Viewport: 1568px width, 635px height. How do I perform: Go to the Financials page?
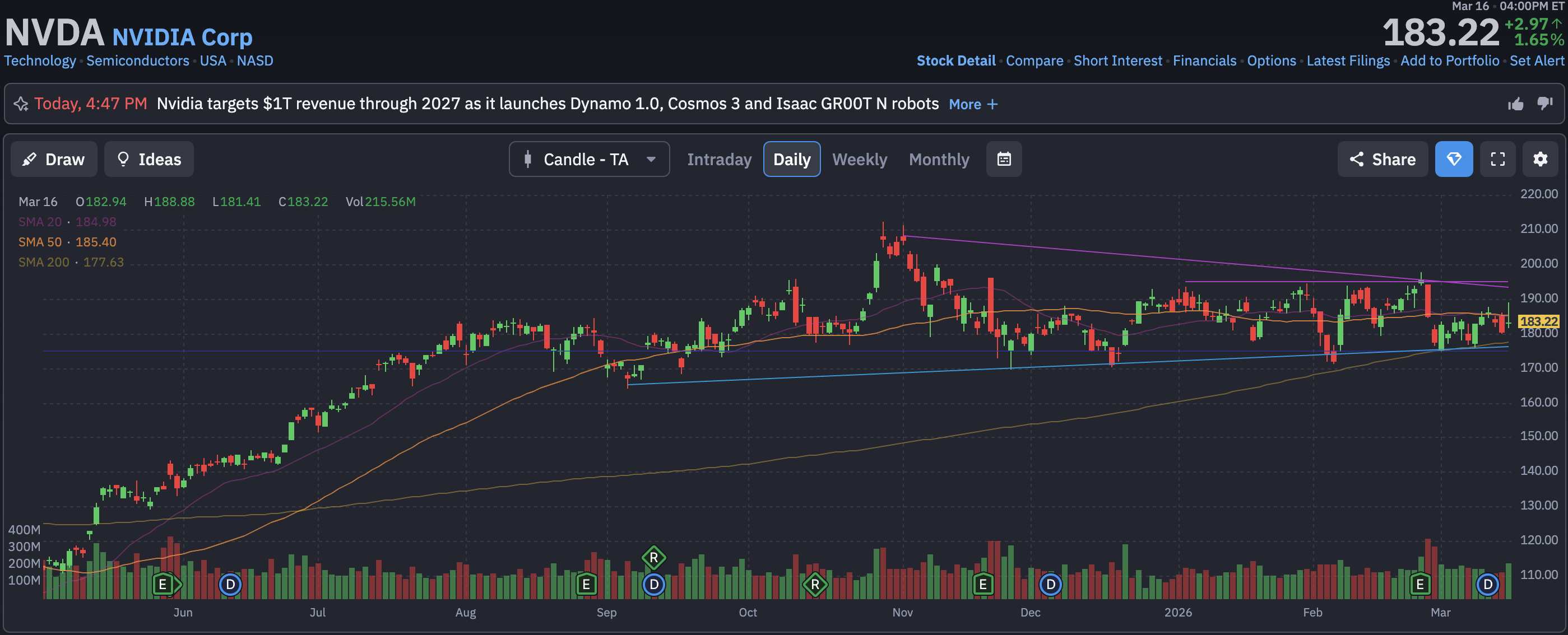(1204, 61)
